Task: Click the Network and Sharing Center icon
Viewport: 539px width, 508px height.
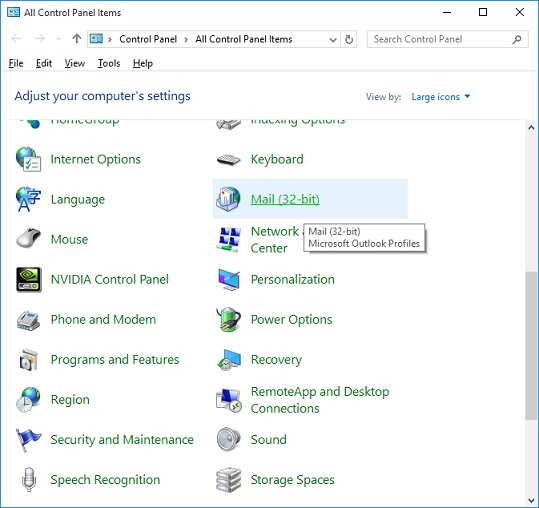Action: coord(229,239)
